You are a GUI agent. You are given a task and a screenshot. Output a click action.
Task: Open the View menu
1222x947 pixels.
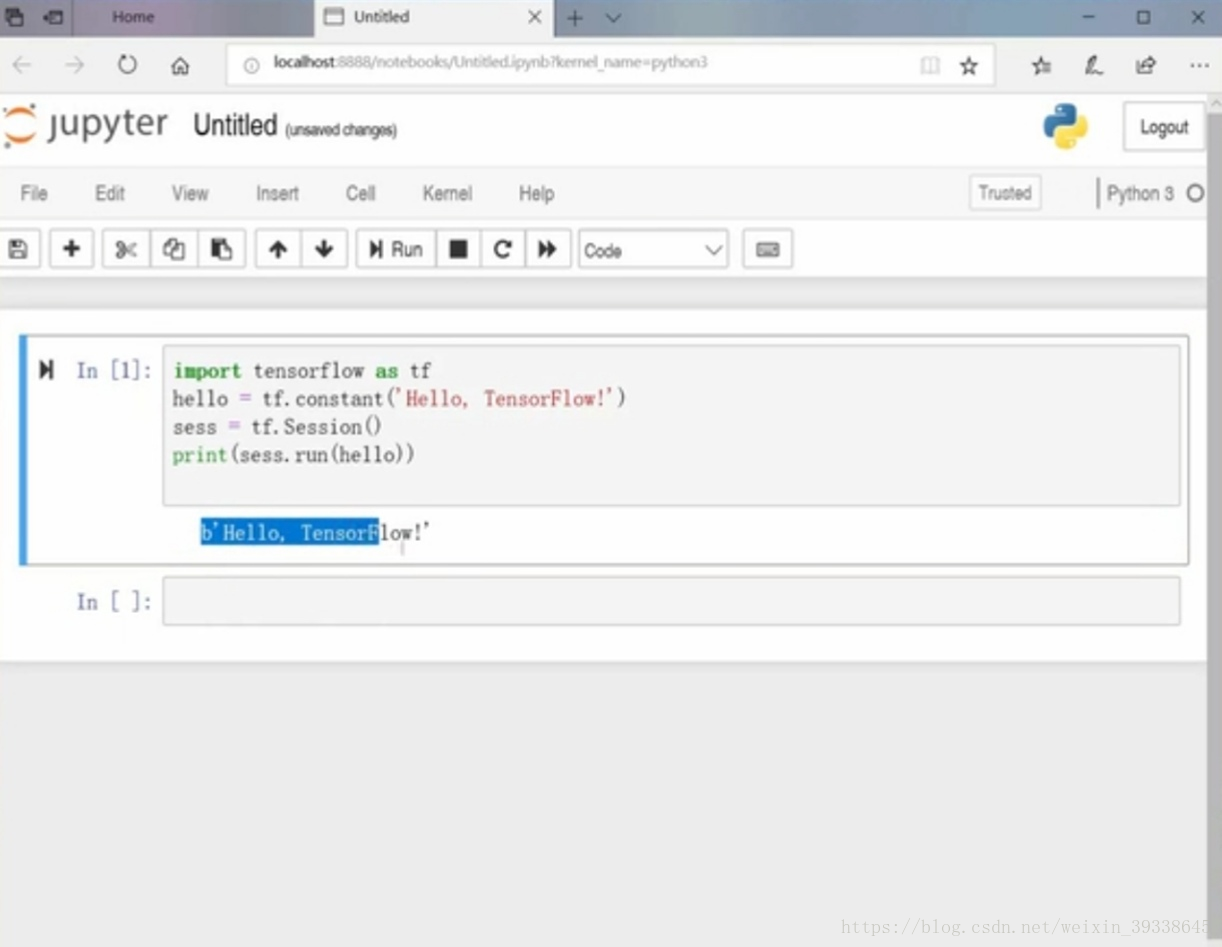pos(190,193)
